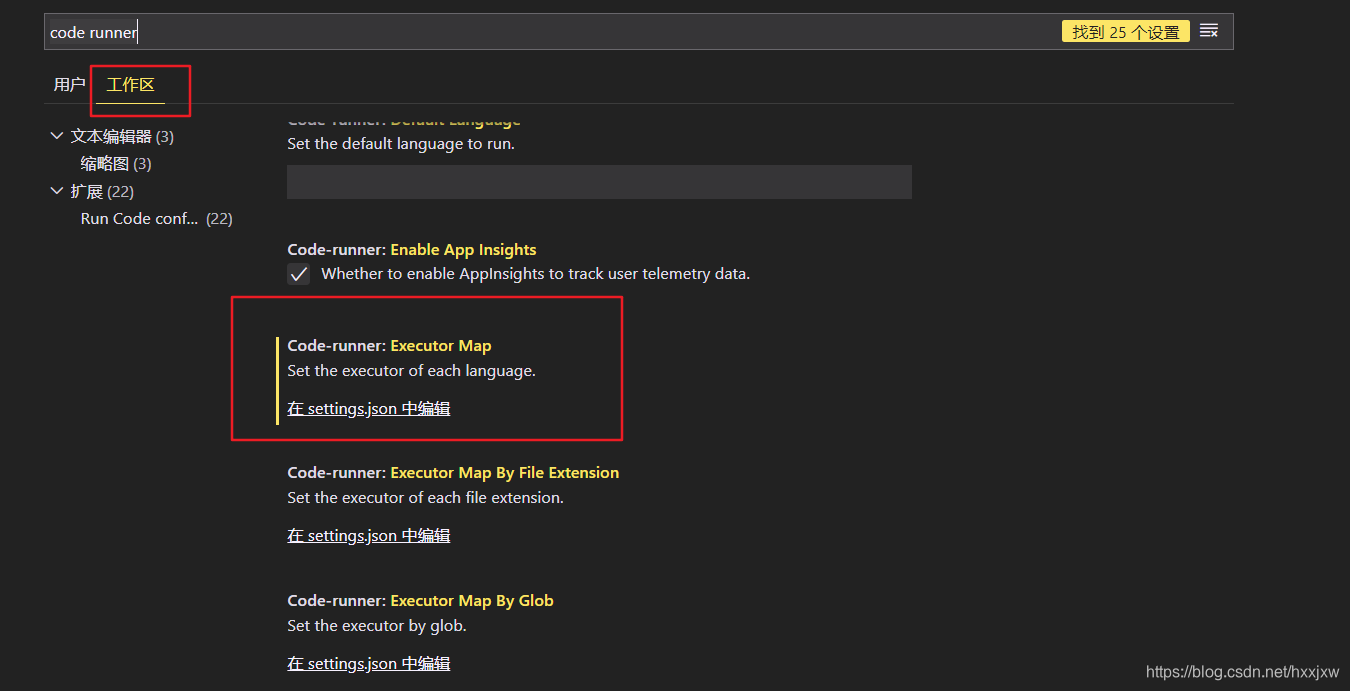
Task: Open Run Code conf... (22) section
Action: pyautogui.click(x=157, y=218)
